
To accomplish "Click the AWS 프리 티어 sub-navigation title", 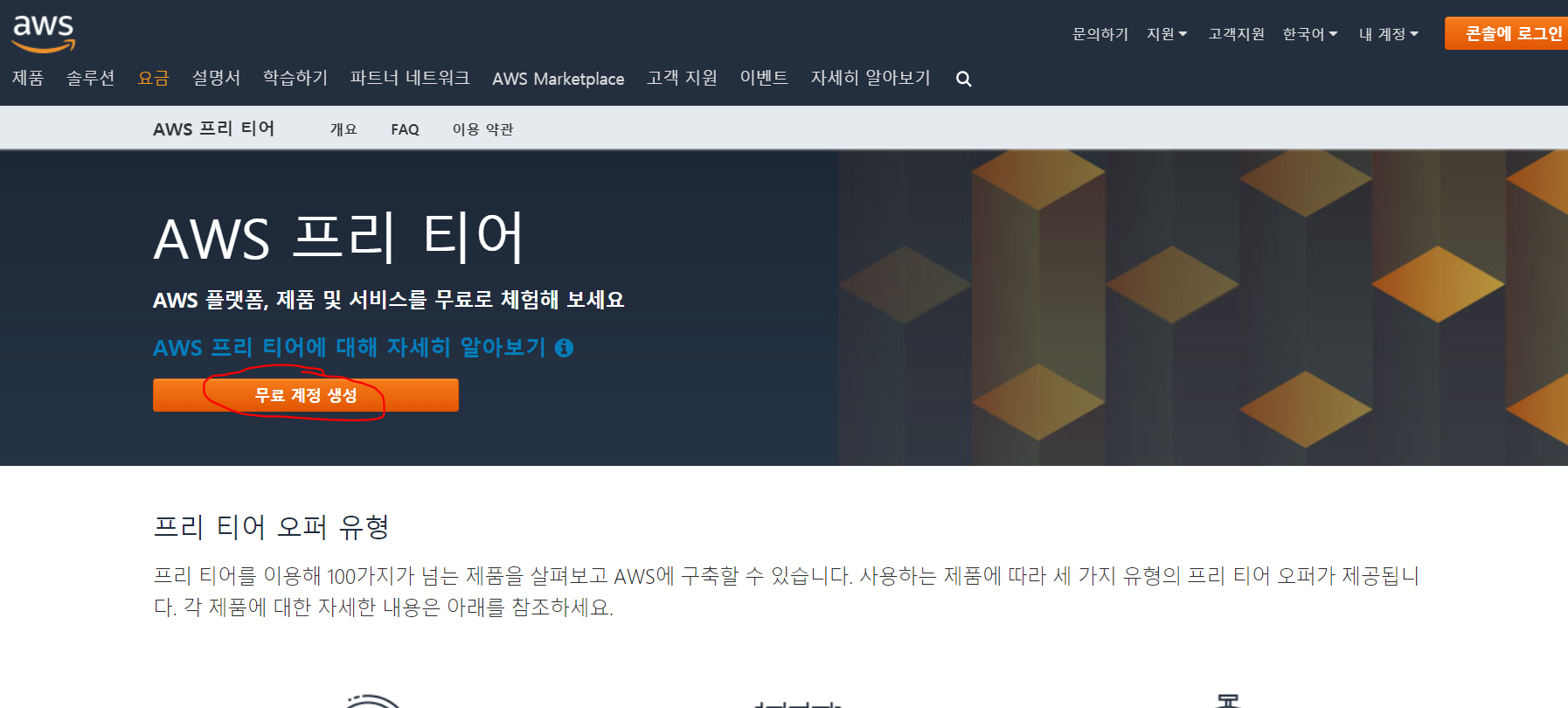I will click(214, 129).
